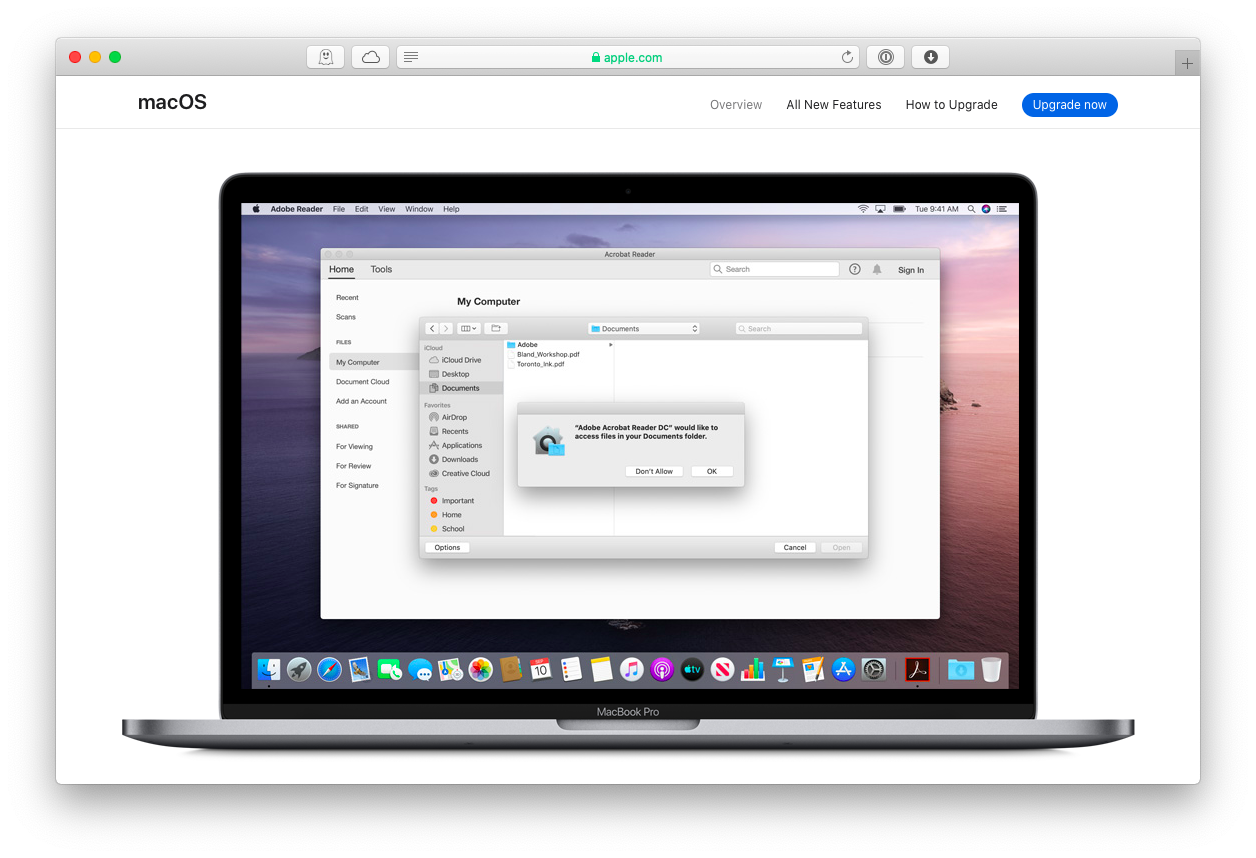Open Acrobat Reader notifications bell

(x=877, y=269)
